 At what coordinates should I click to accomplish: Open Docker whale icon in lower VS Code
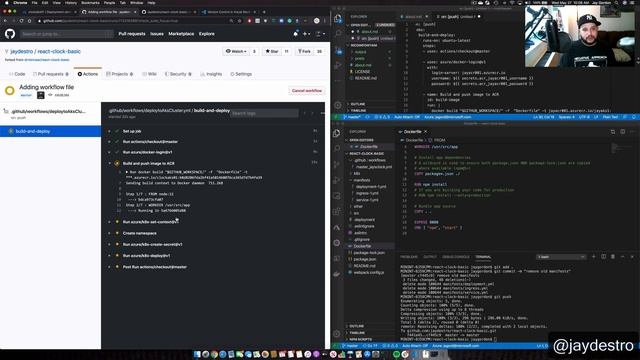[x=337, y=274]
